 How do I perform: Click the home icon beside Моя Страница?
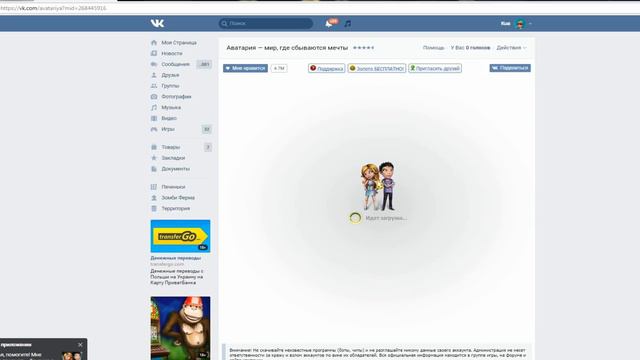(154, 42)
